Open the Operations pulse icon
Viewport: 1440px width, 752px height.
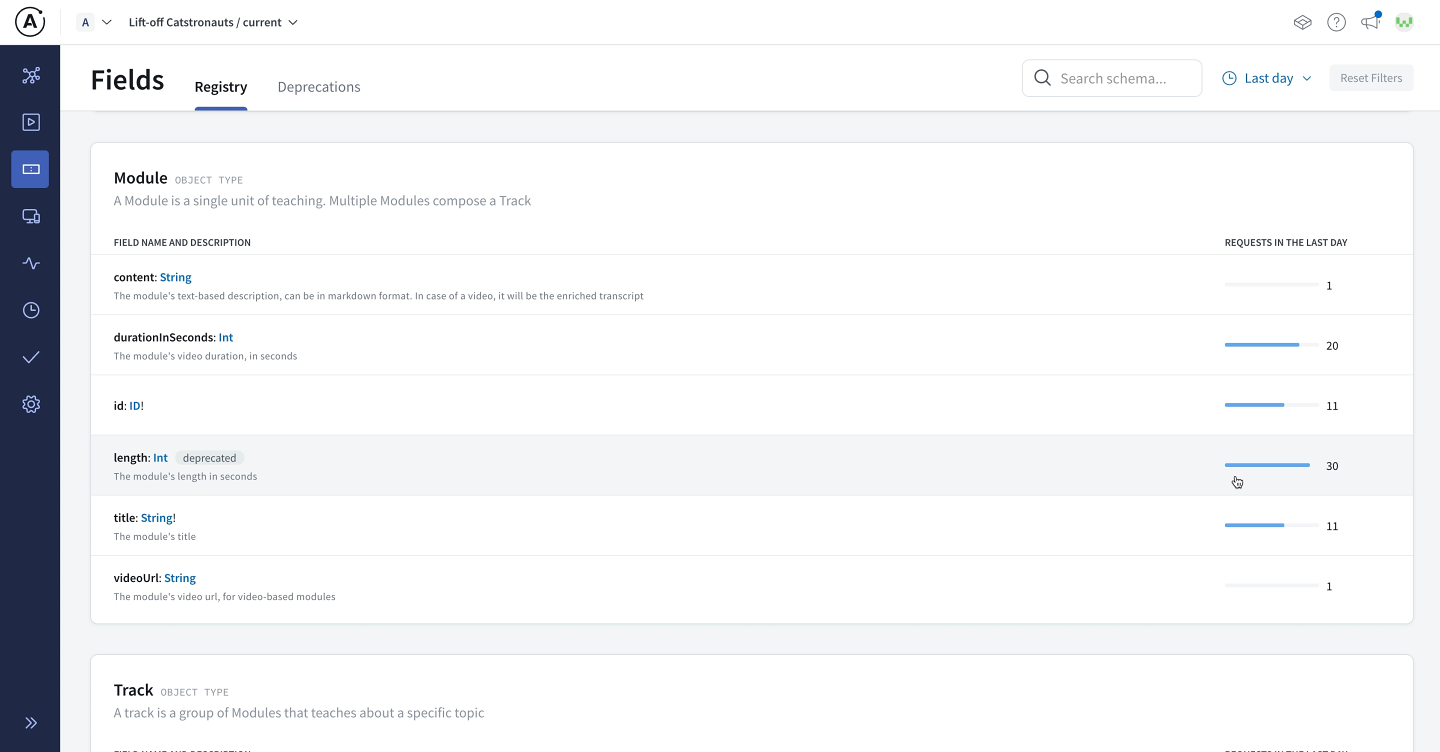31,263
